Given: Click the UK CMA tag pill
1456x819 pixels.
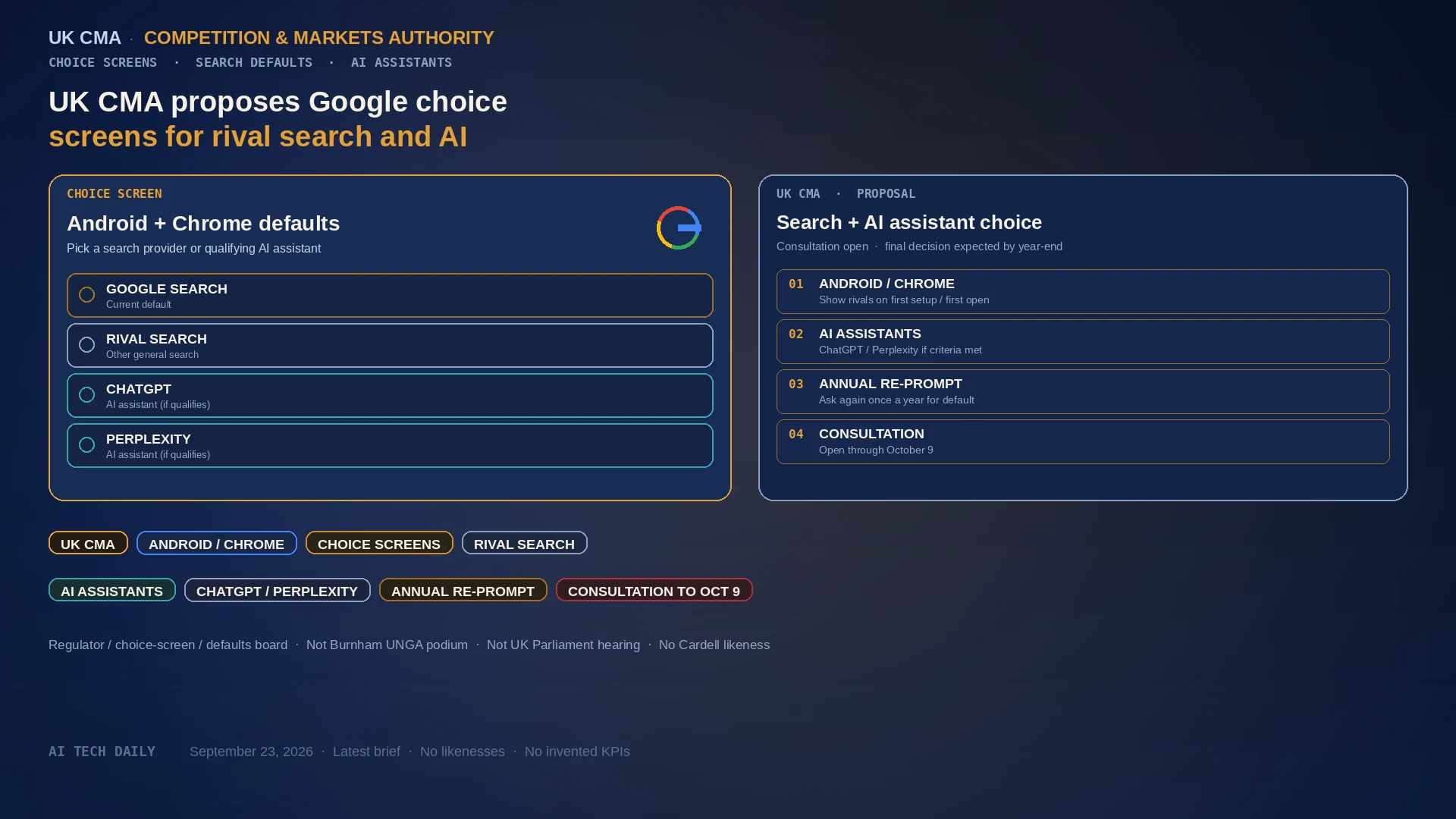Looking at the screenshot, I should pyautogui.click(x=88, y=543).
